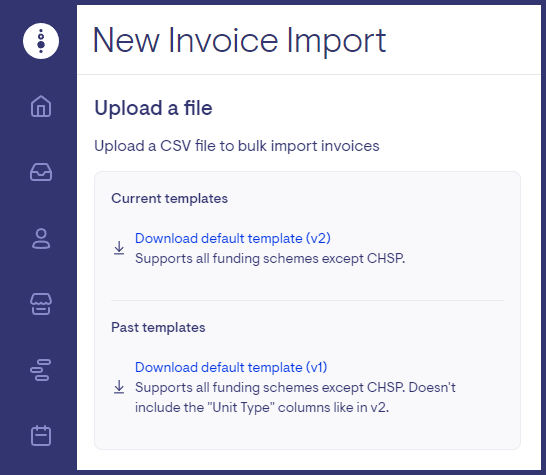Open the inbox tray icon in sidebar
The width and height of the screenshot is (546, 475).
click(x=41, y=172)
